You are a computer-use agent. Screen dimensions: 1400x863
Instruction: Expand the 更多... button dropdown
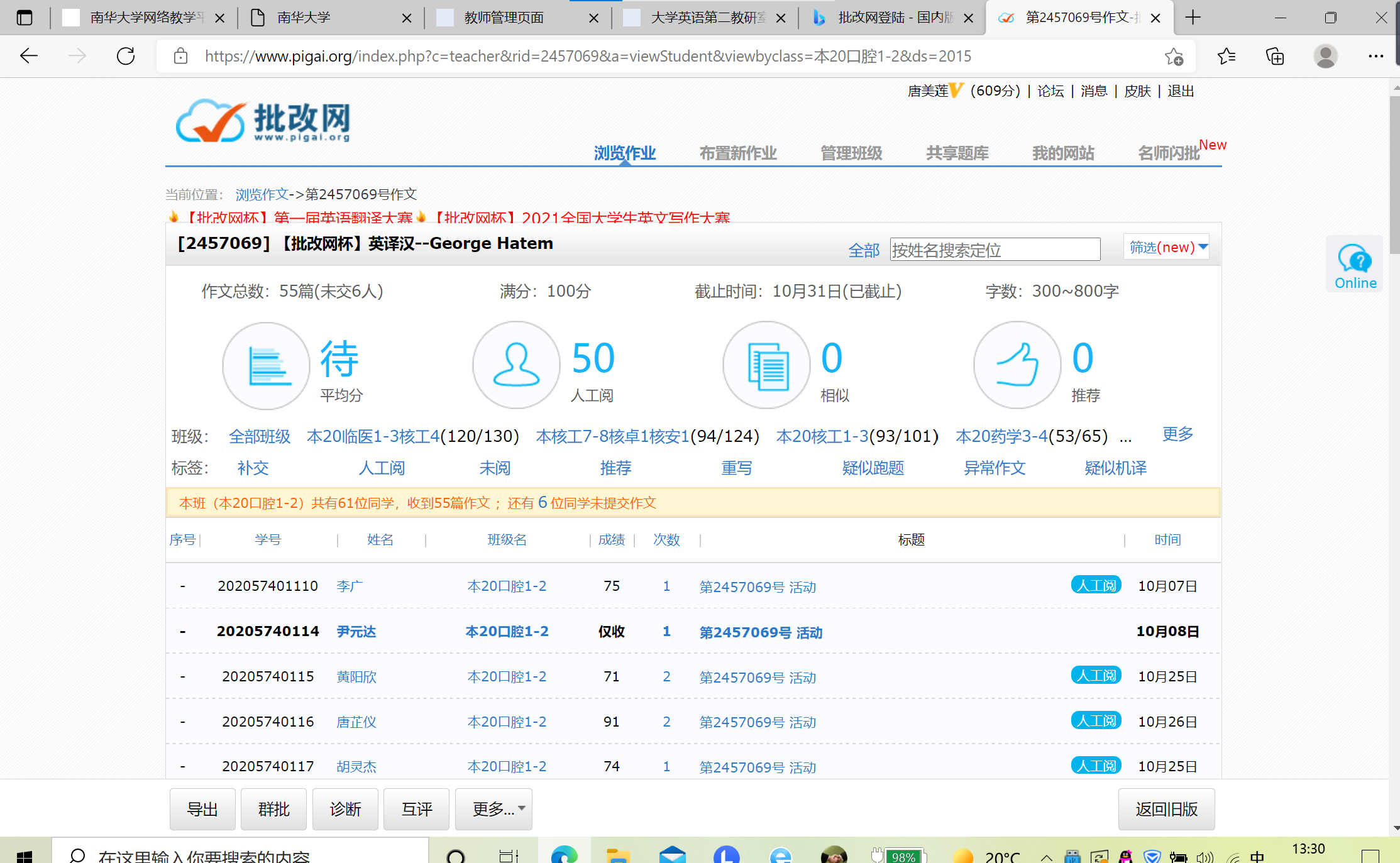click(x=493, y=809)
